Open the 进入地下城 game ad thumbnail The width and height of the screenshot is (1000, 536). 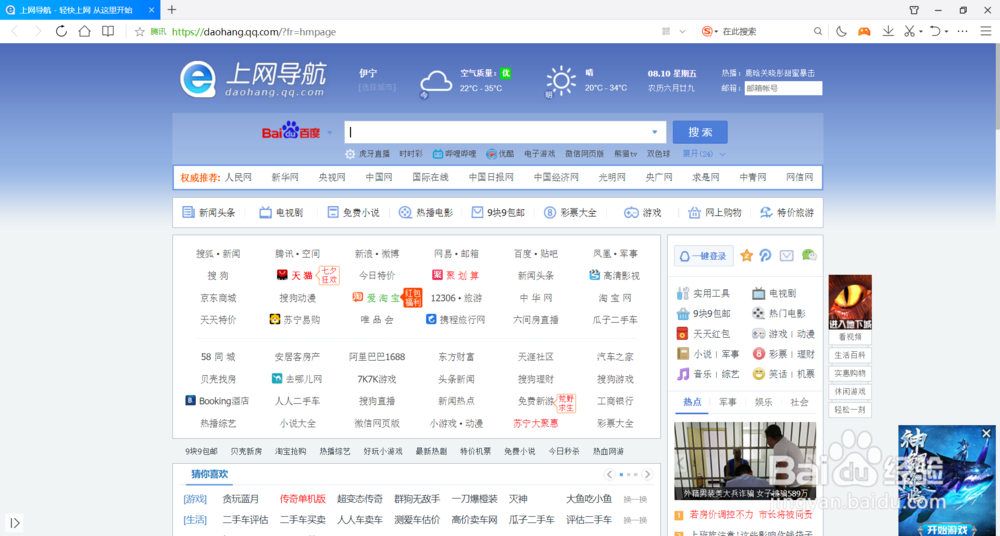point(850,302)
